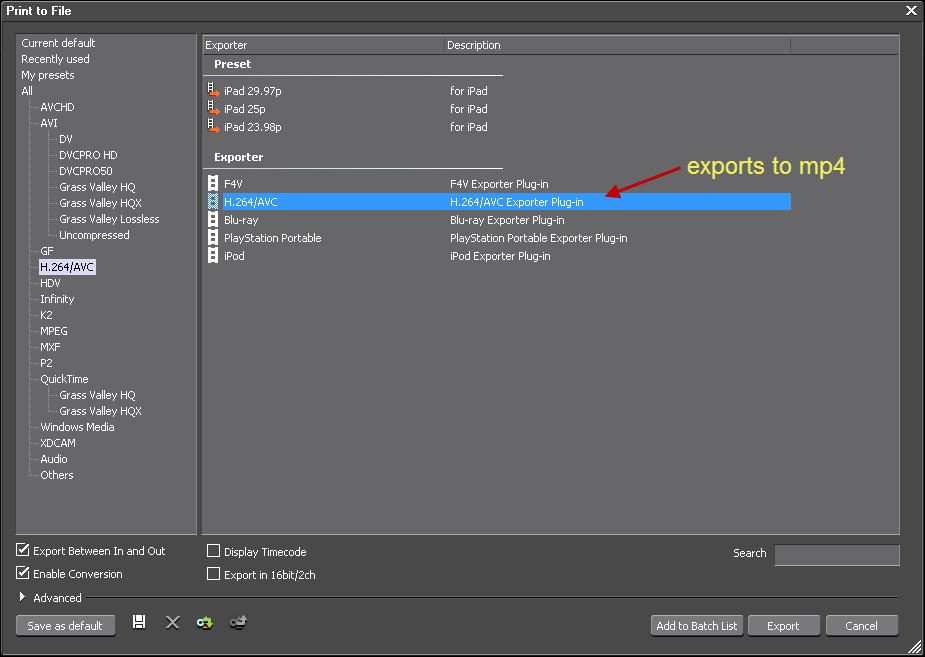The image size is (925, 657).
Task: Click the export preset icon
Action: click(238, 622)
